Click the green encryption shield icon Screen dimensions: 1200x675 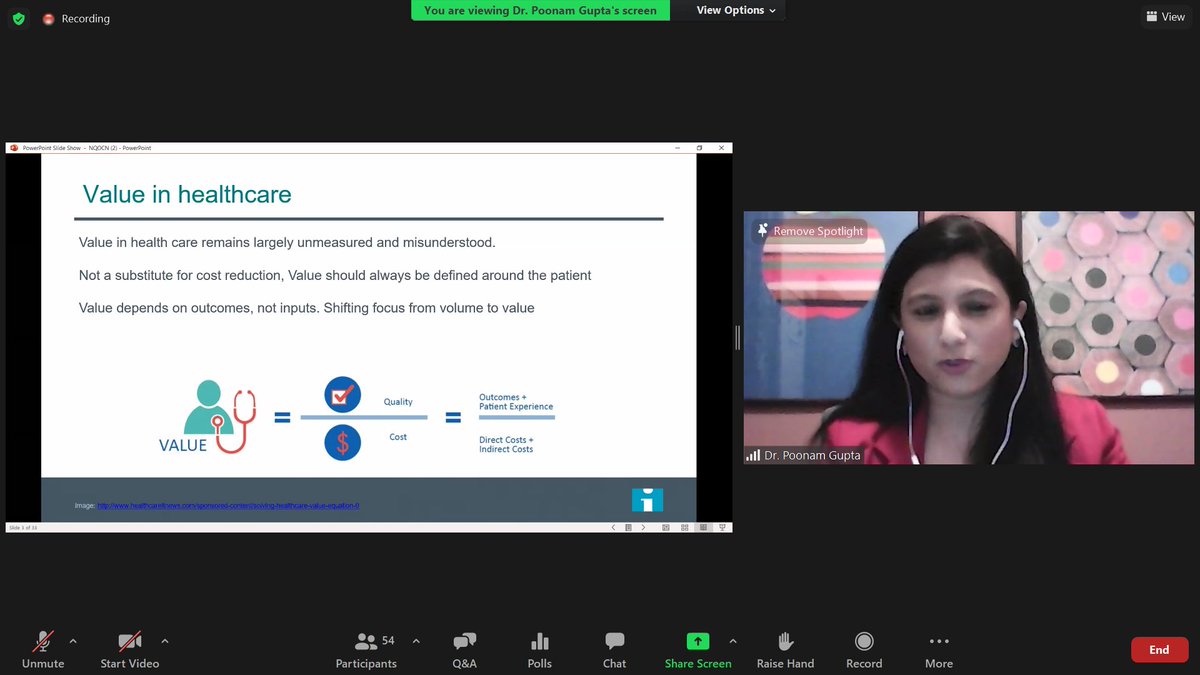coord(18,18)
